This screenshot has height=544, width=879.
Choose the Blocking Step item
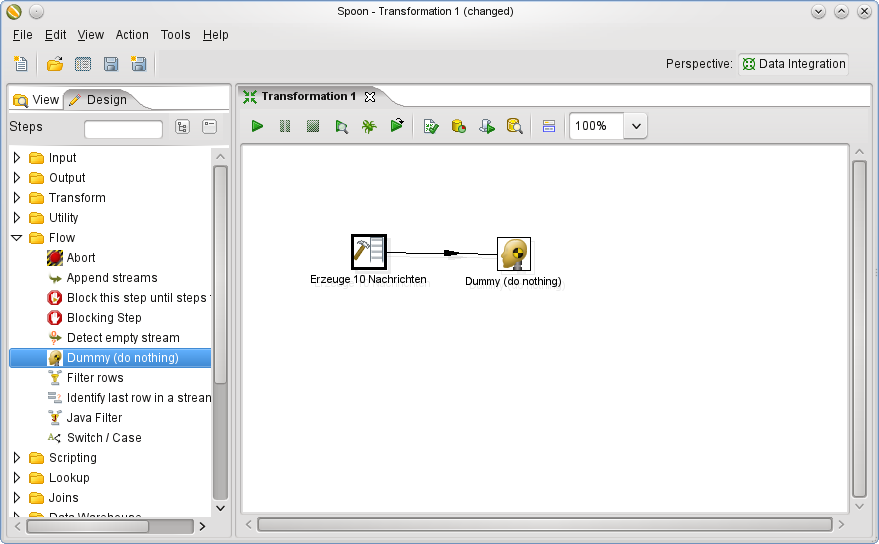(94, 318)
